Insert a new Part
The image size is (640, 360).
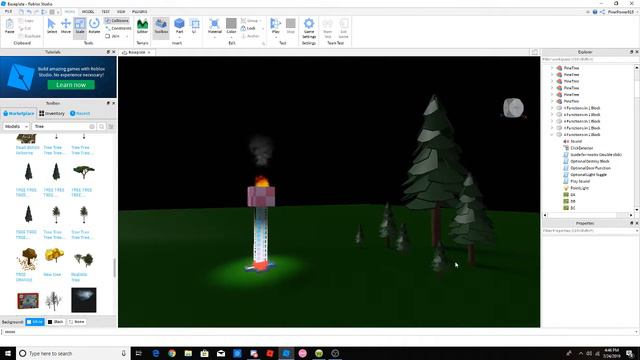(179, 25)
